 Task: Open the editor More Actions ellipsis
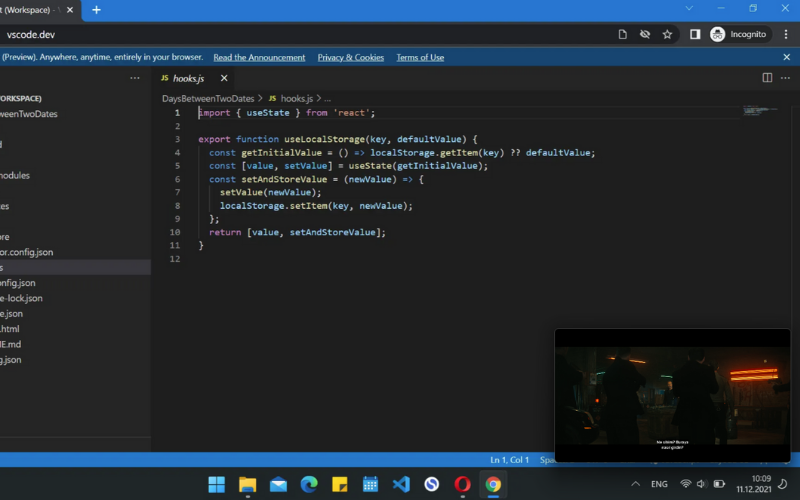tap(785, 78)
